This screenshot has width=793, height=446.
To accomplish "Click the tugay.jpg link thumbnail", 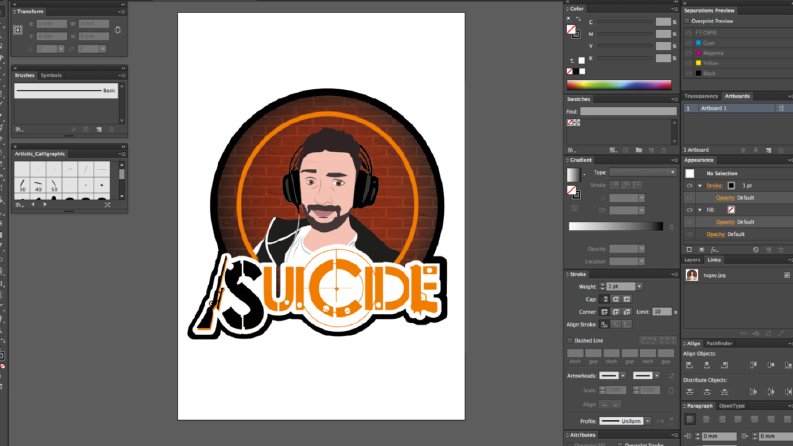I will tap(692, 275).
